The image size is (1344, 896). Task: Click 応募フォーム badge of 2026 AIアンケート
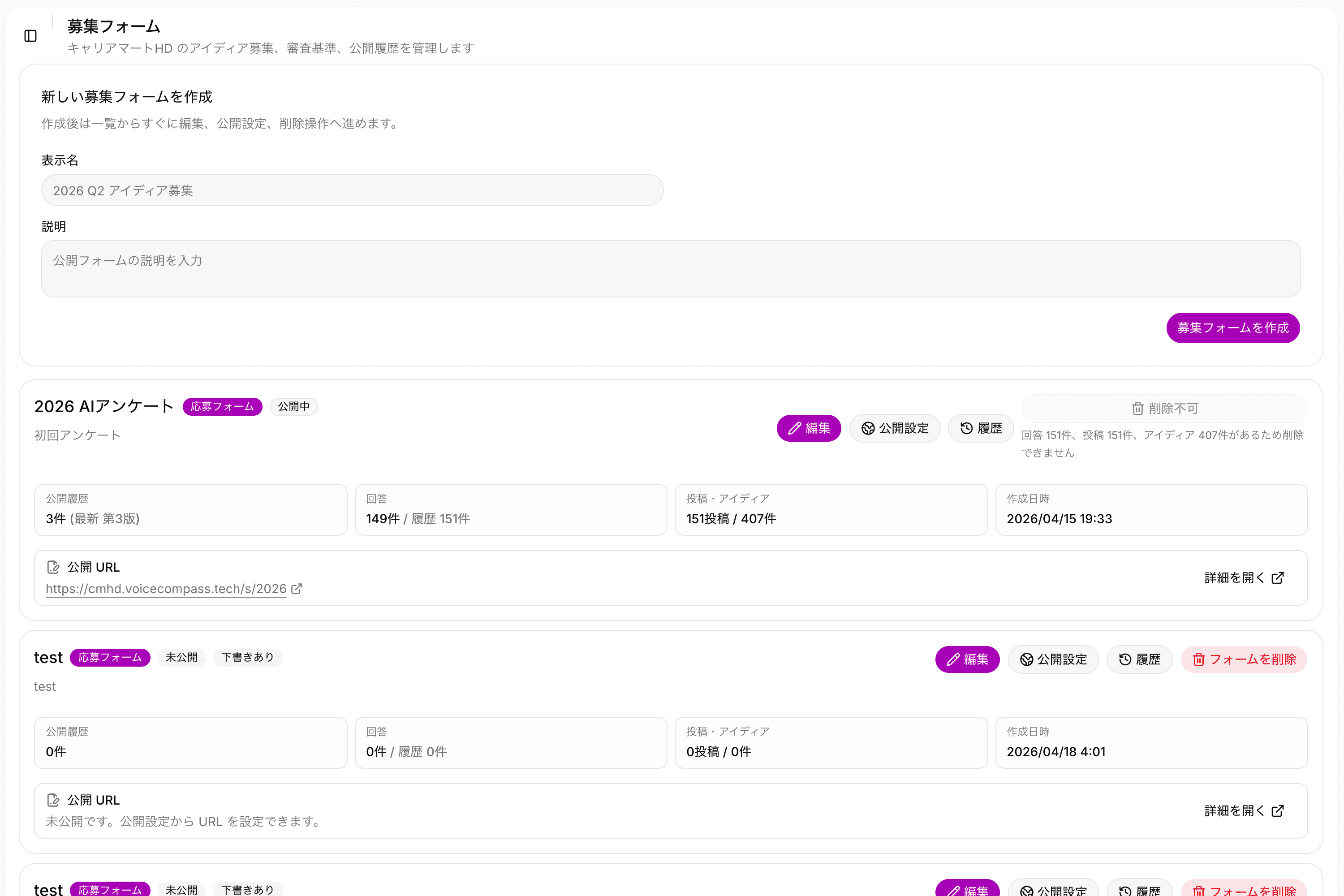[222, 407]
